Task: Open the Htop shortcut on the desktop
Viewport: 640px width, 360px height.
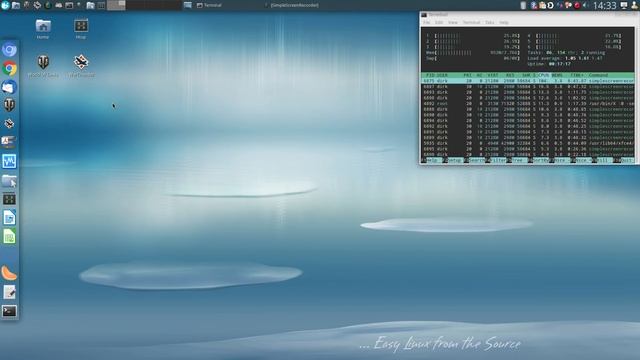Action: tap(81, 29)
